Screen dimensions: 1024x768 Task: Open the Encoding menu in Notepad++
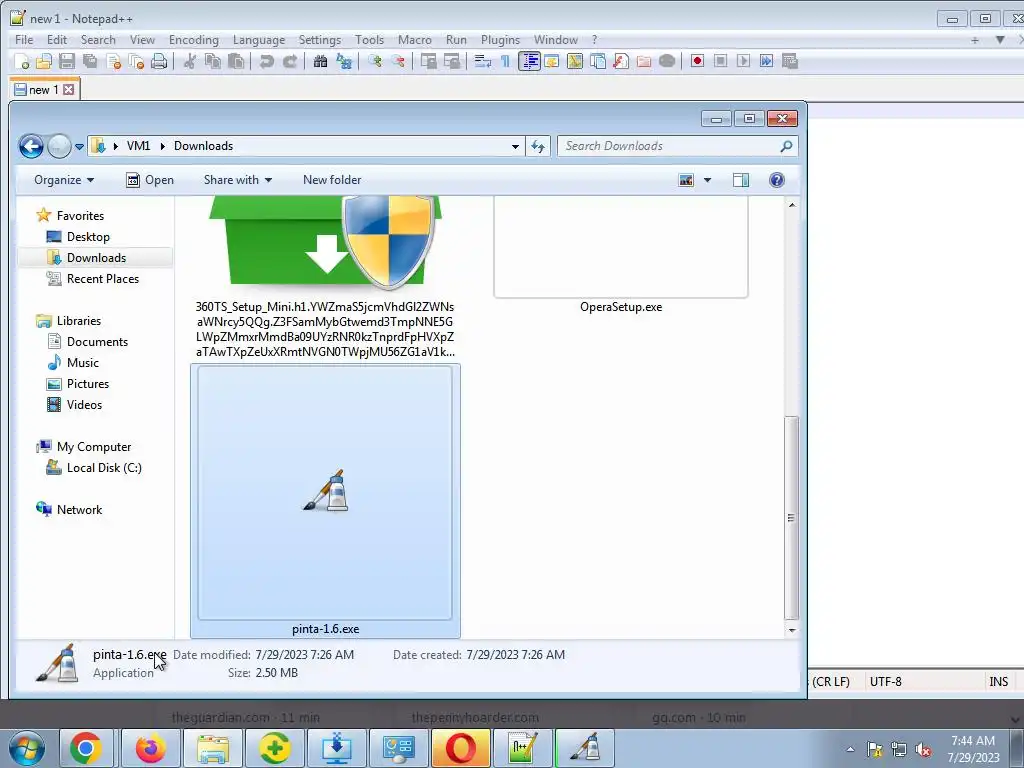[x=194, y=40]
